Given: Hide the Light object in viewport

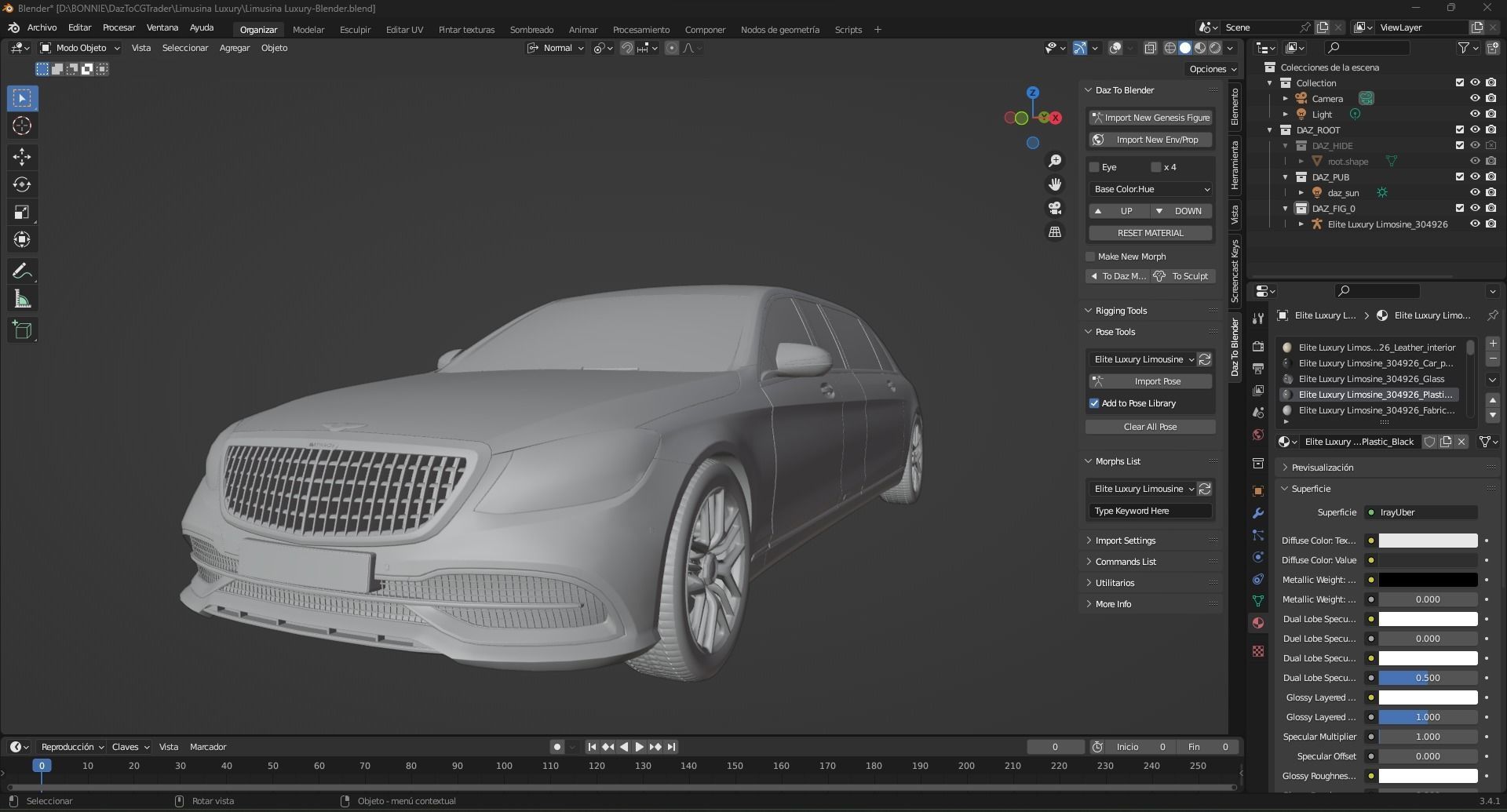Looking at the screenshot, I should [1475, 114].
